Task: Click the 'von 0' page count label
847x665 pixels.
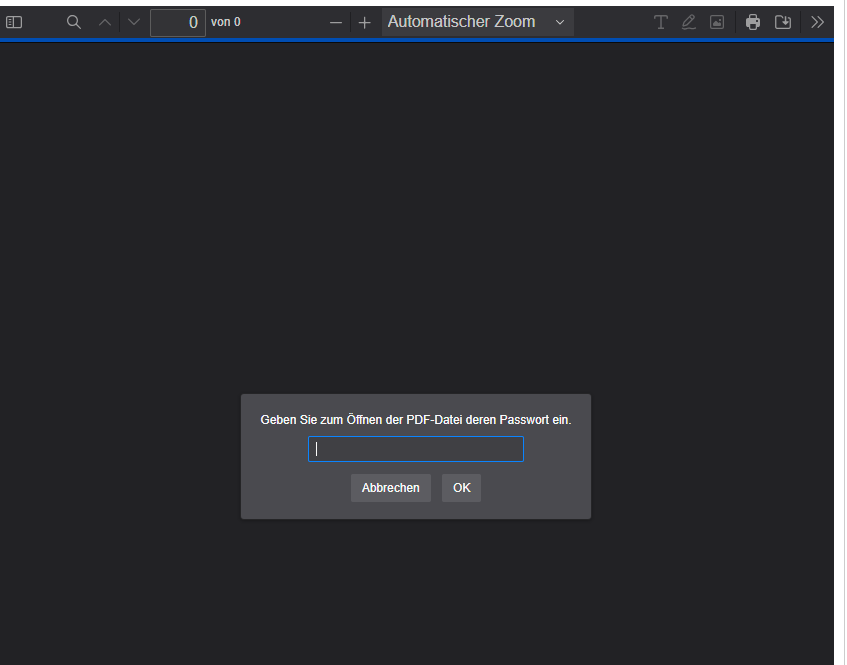Action: [226, 22]
